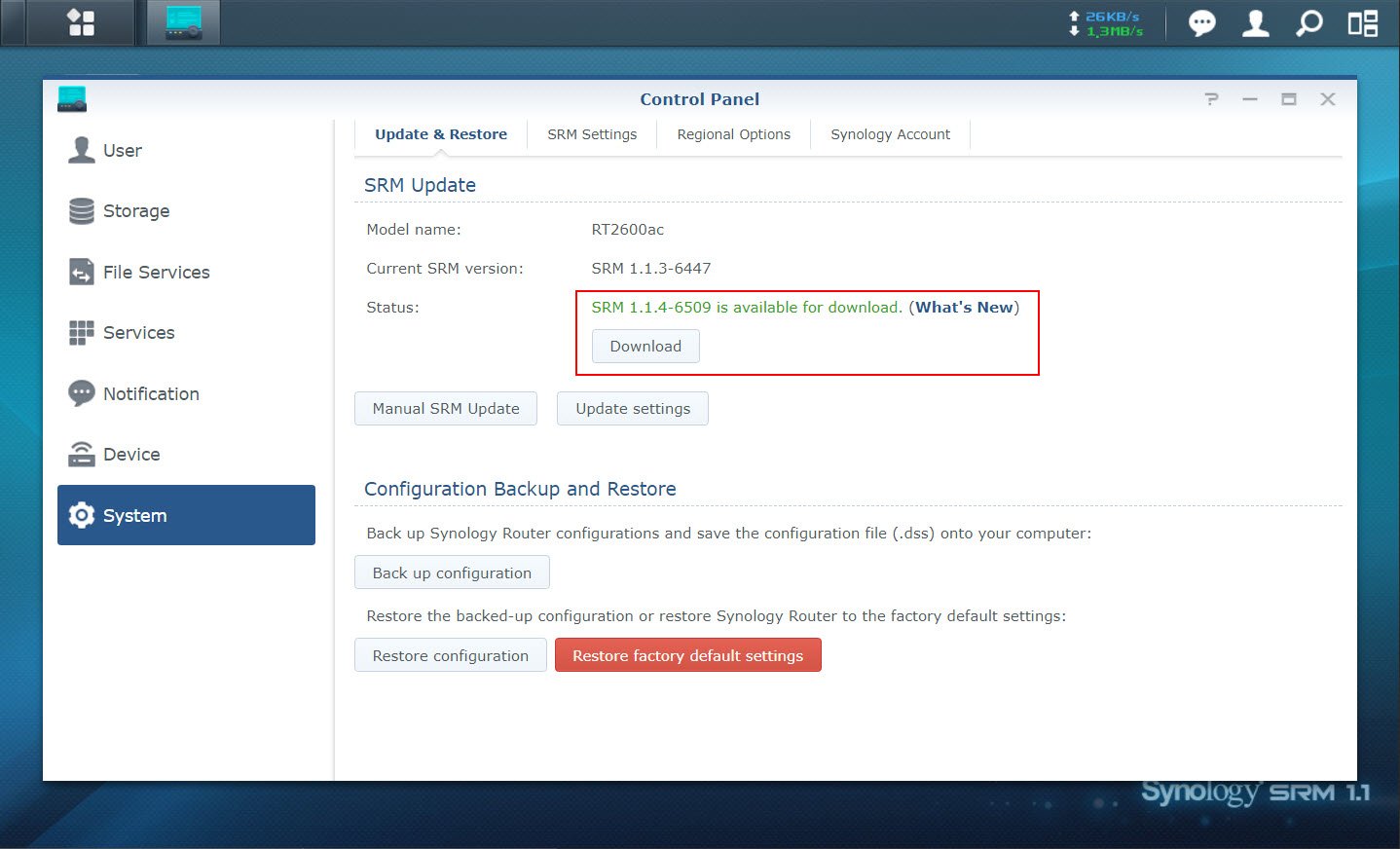Click the System gear icon
1400x849 pixels.
[82, 515]
